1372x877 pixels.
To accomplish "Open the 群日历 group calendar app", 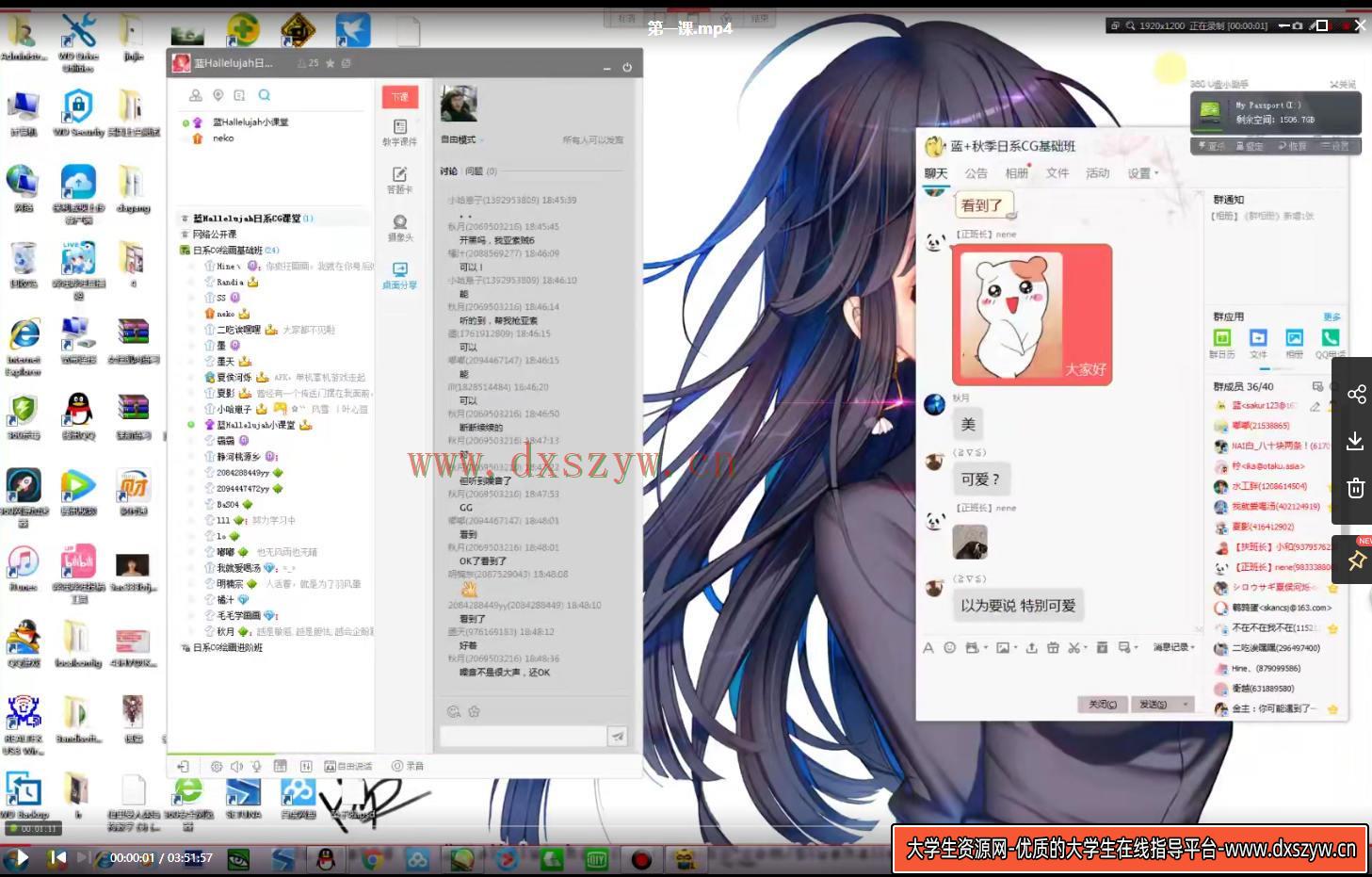I will click(1221, 343).
